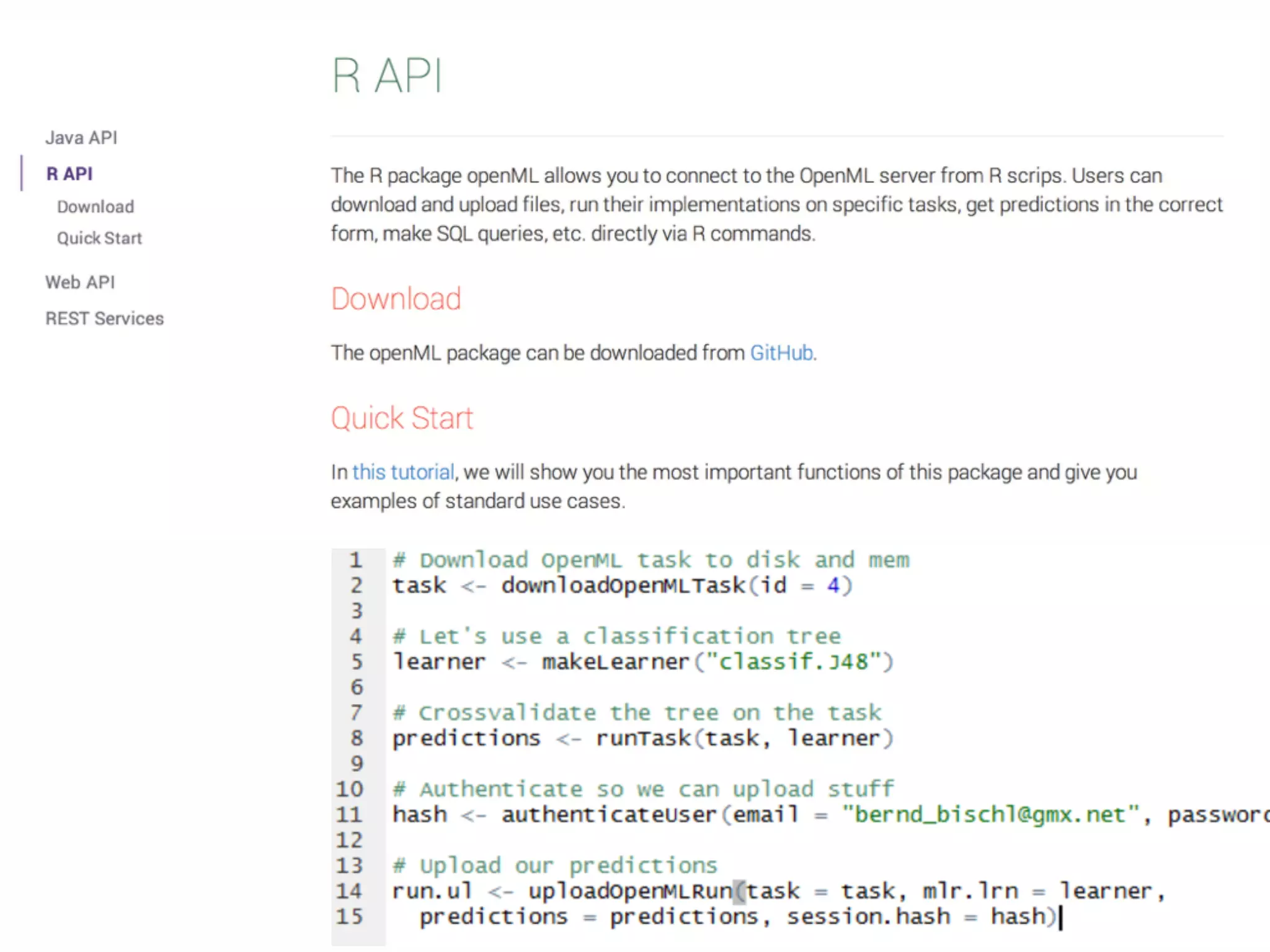1270x952 pixels.
Task: Open the Web API sidebar item
Action: (x=80, y=282)
